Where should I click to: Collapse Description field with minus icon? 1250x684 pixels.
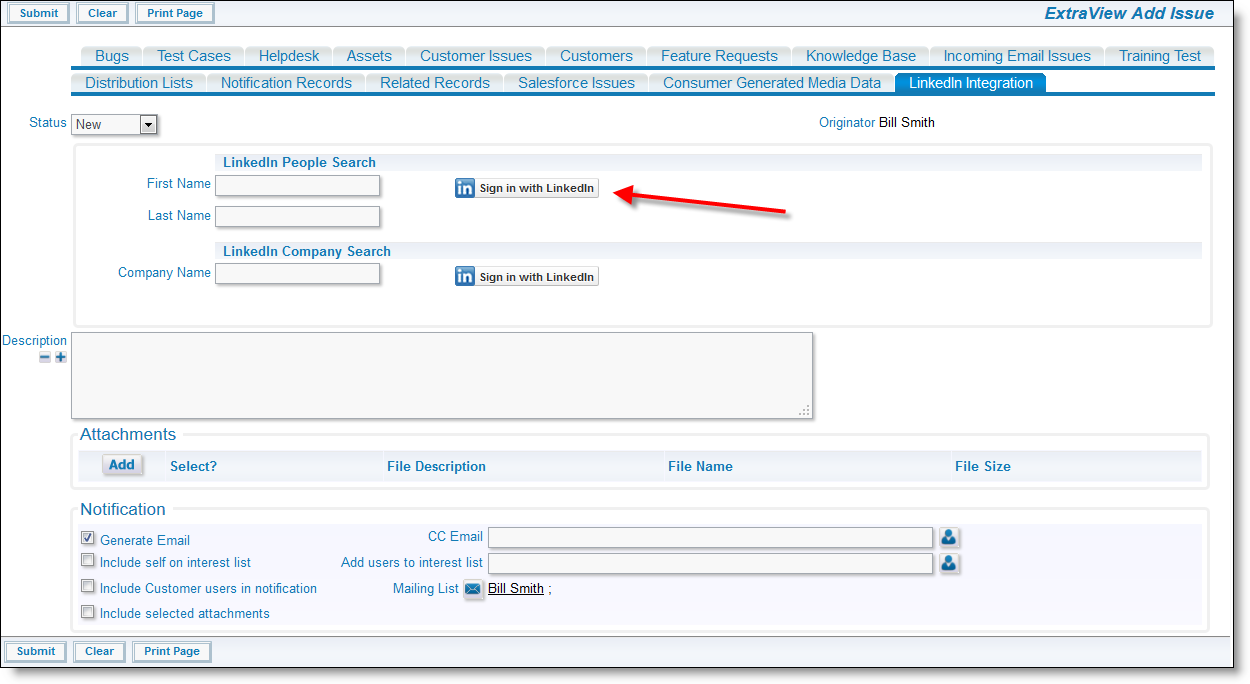45,357
